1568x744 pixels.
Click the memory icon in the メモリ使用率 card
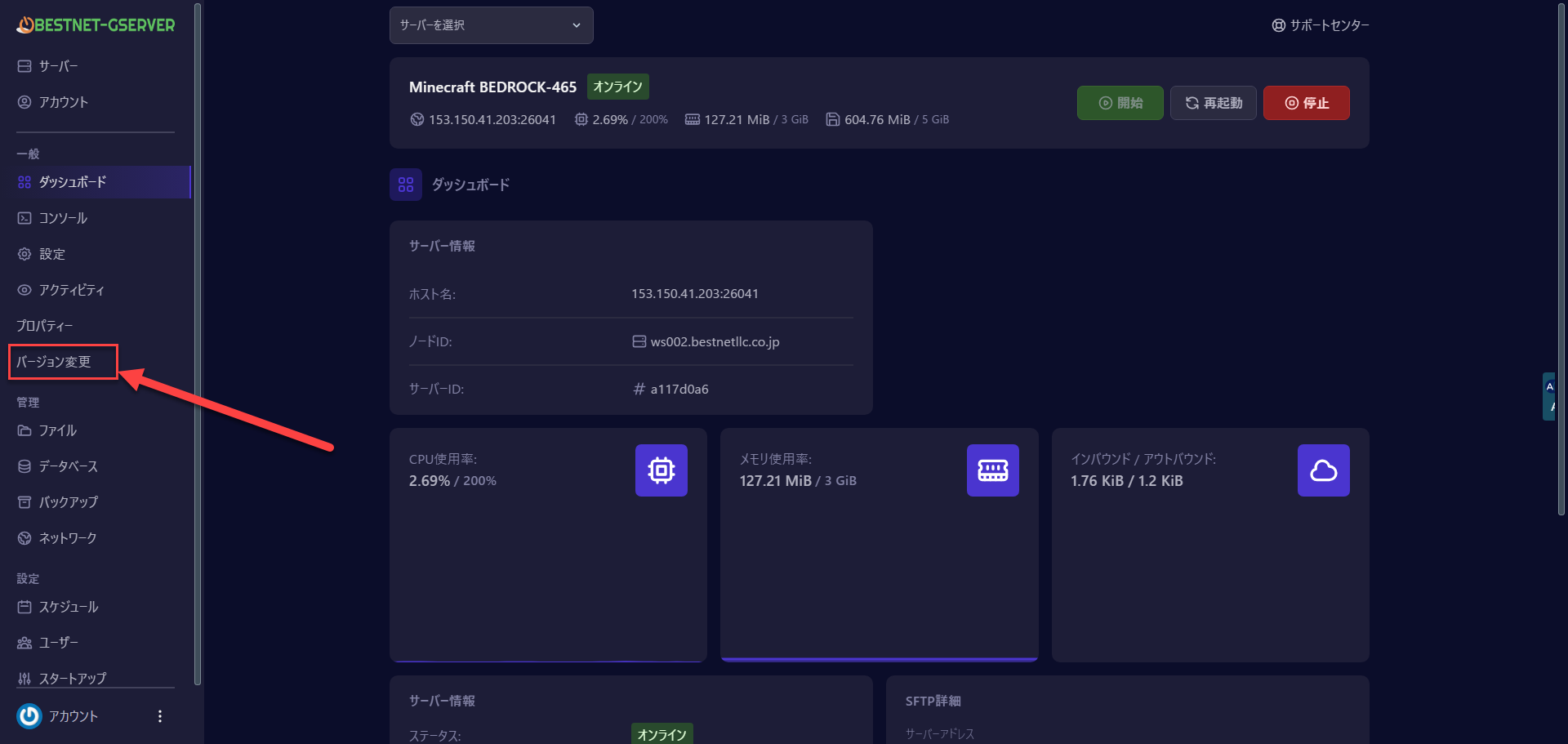point(993,470)
